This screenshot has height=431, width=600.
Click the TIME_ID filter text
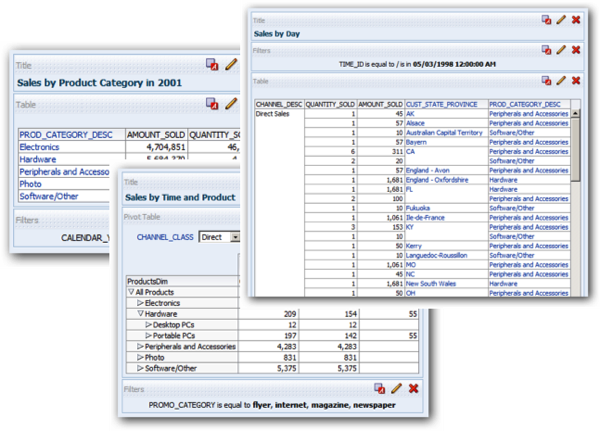(x=417, y=64)
